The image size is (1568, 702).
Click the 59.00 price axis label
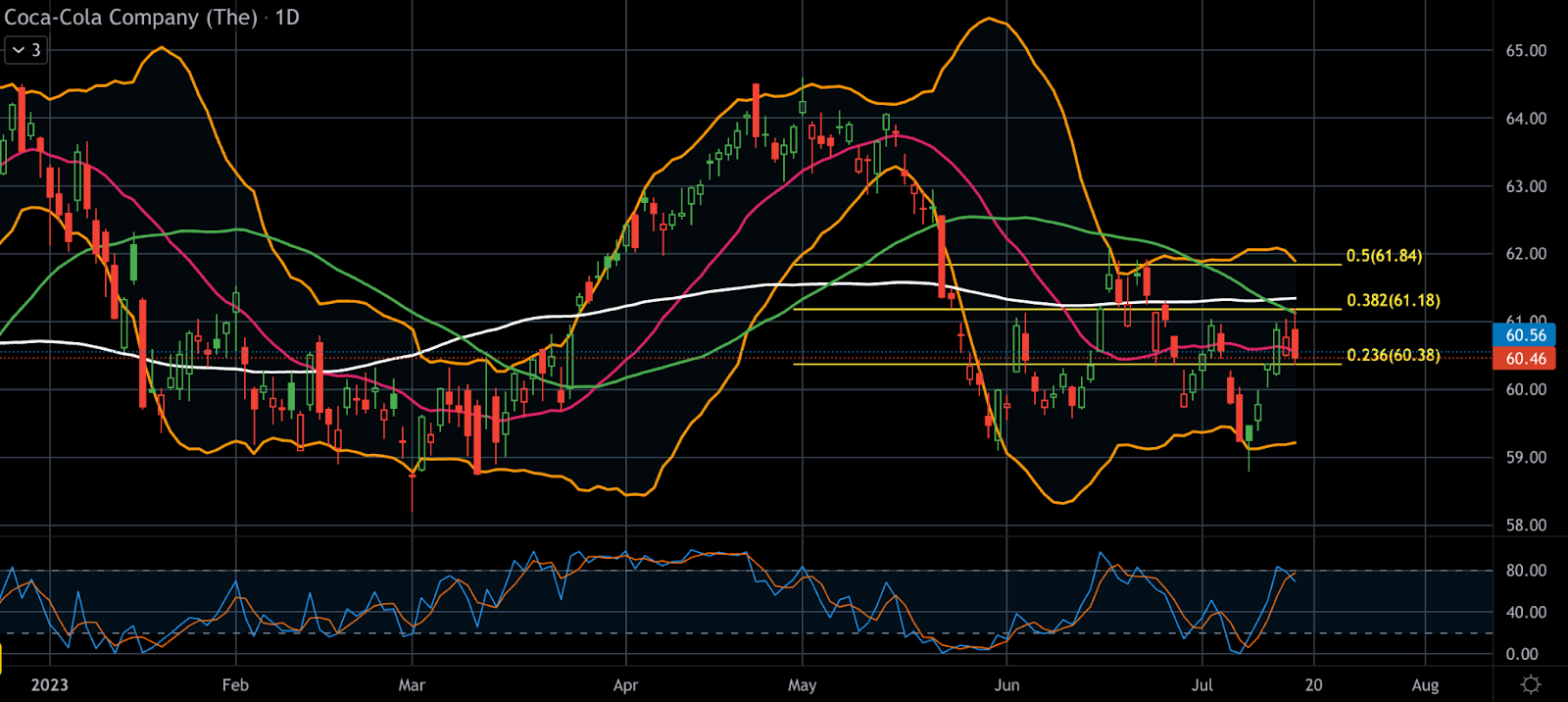pyautogui.click(x=1526, y=458)
